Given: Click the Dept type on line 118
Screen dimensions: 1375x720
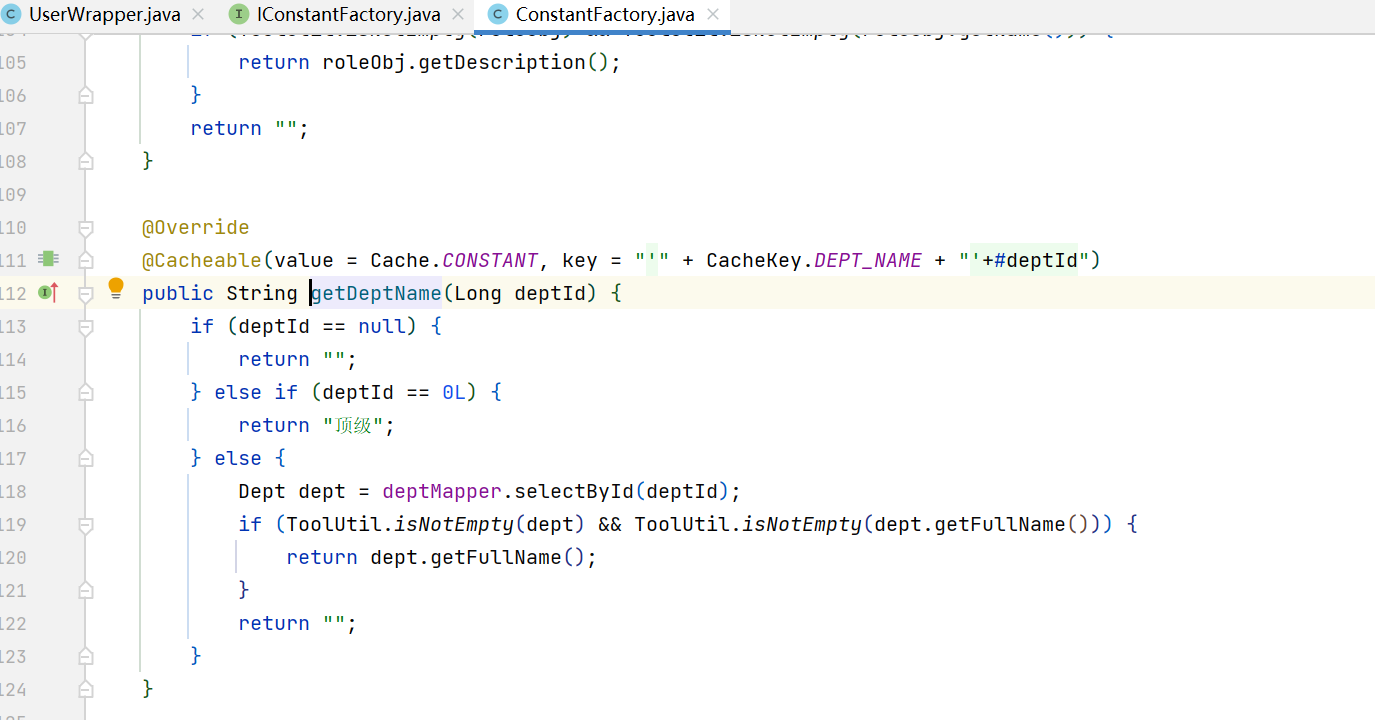Looking at the screenshot, I should pyautogui.click(x=262, y=491).
